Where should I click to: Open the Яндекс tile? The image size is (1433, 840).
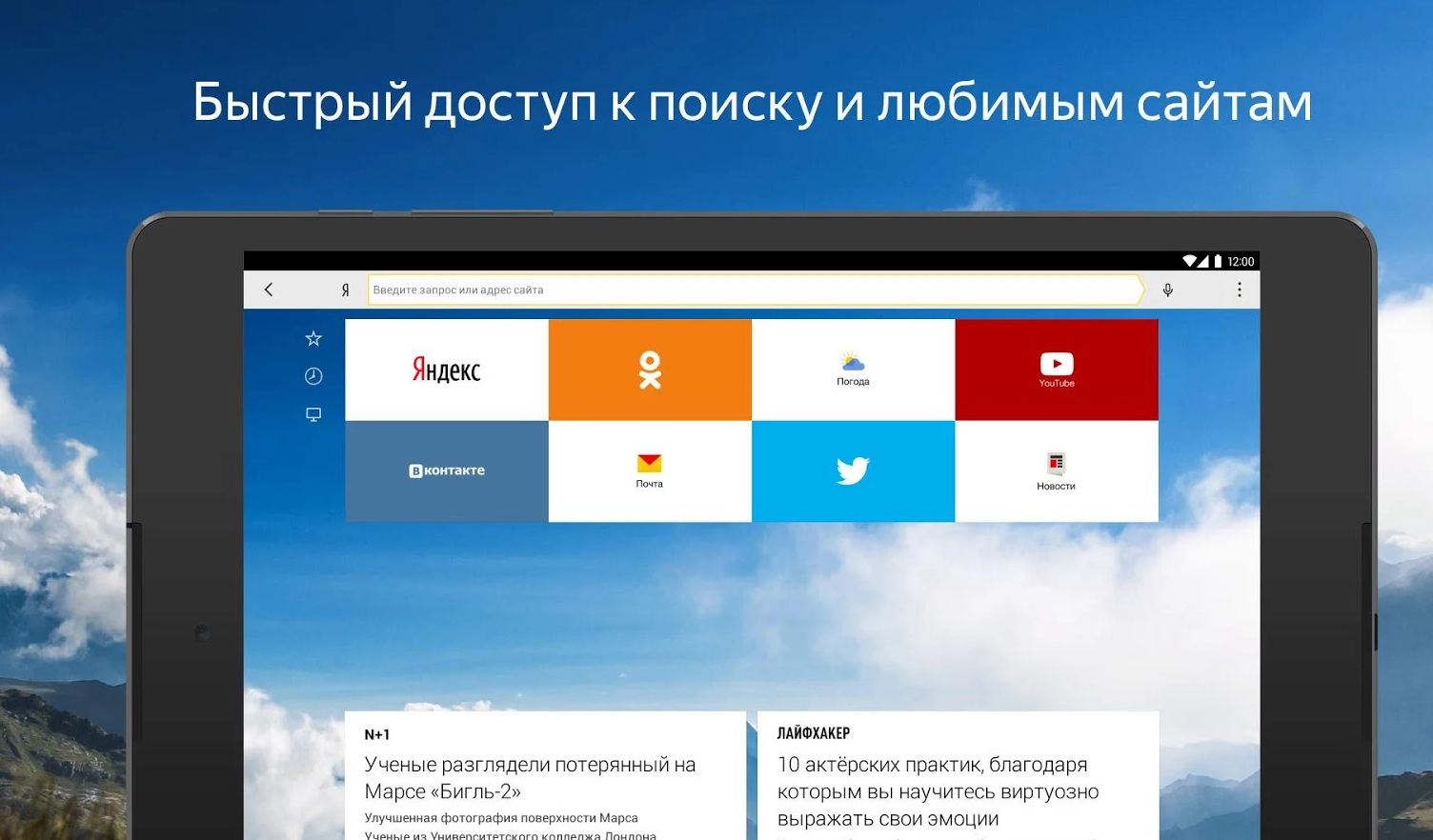447,370
